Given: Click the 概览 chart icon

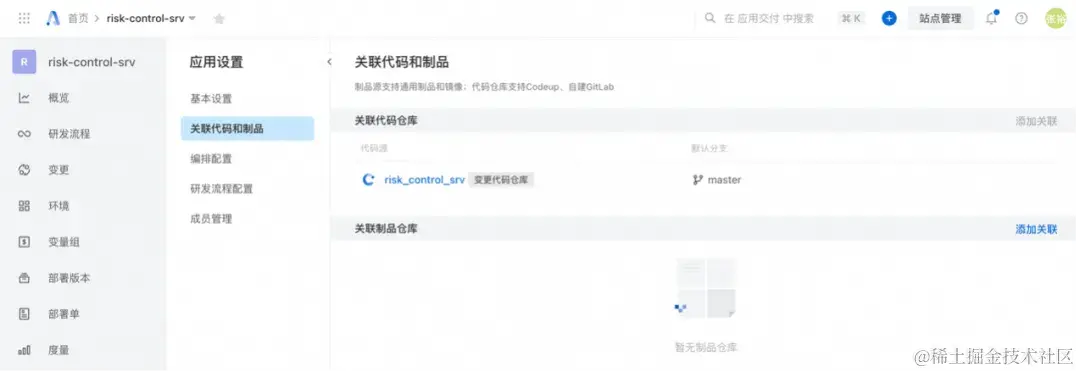Looking at the screenshot, I should [x=24, y=98].
